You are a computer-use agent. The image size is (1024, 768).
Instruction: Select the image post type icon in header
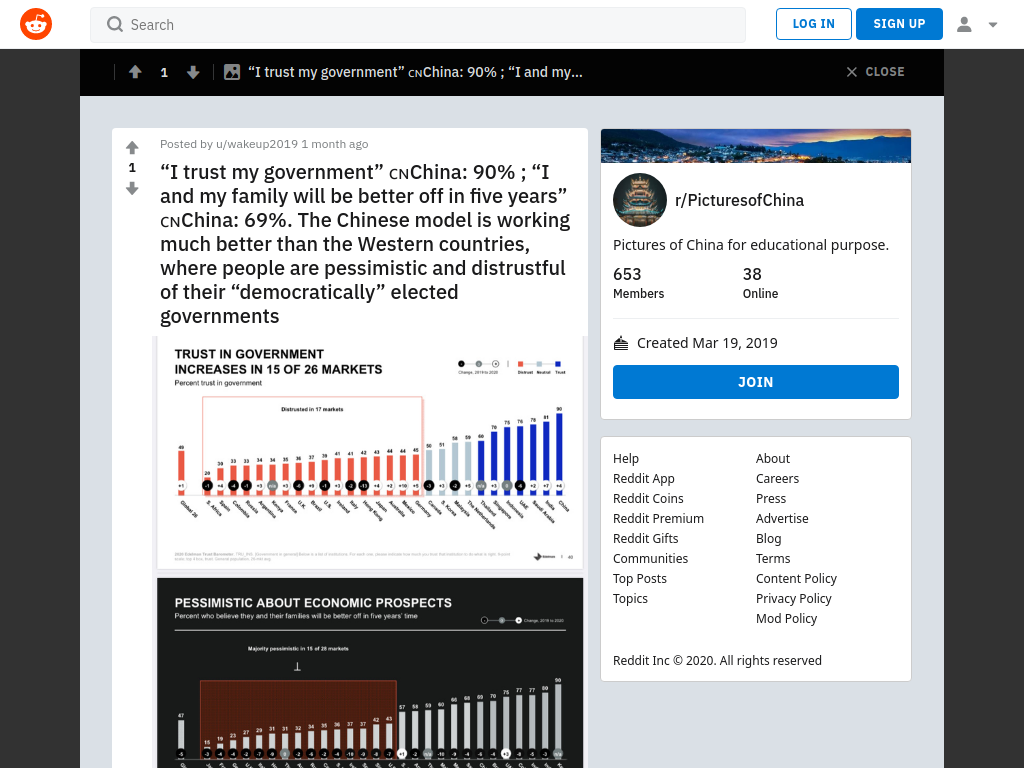232,72
